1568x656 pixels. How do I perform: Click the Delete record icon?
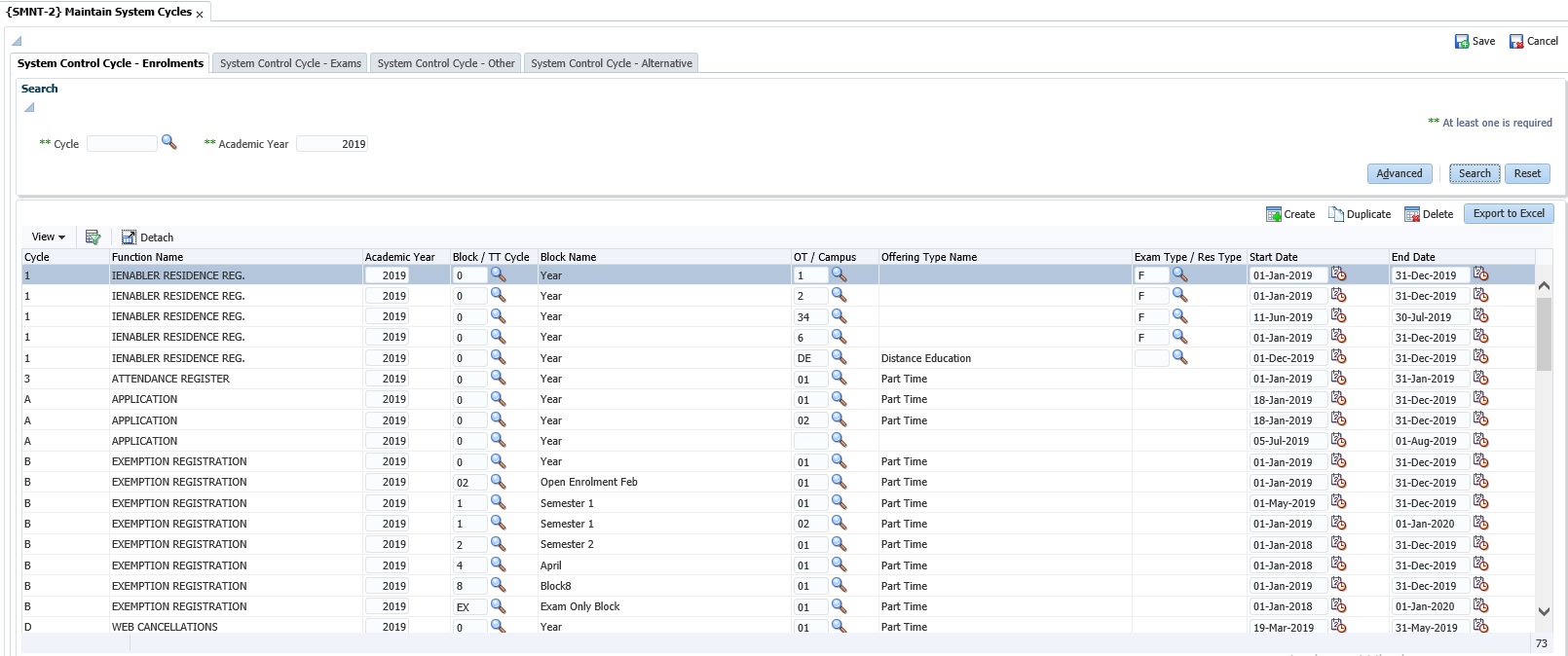1412,214
